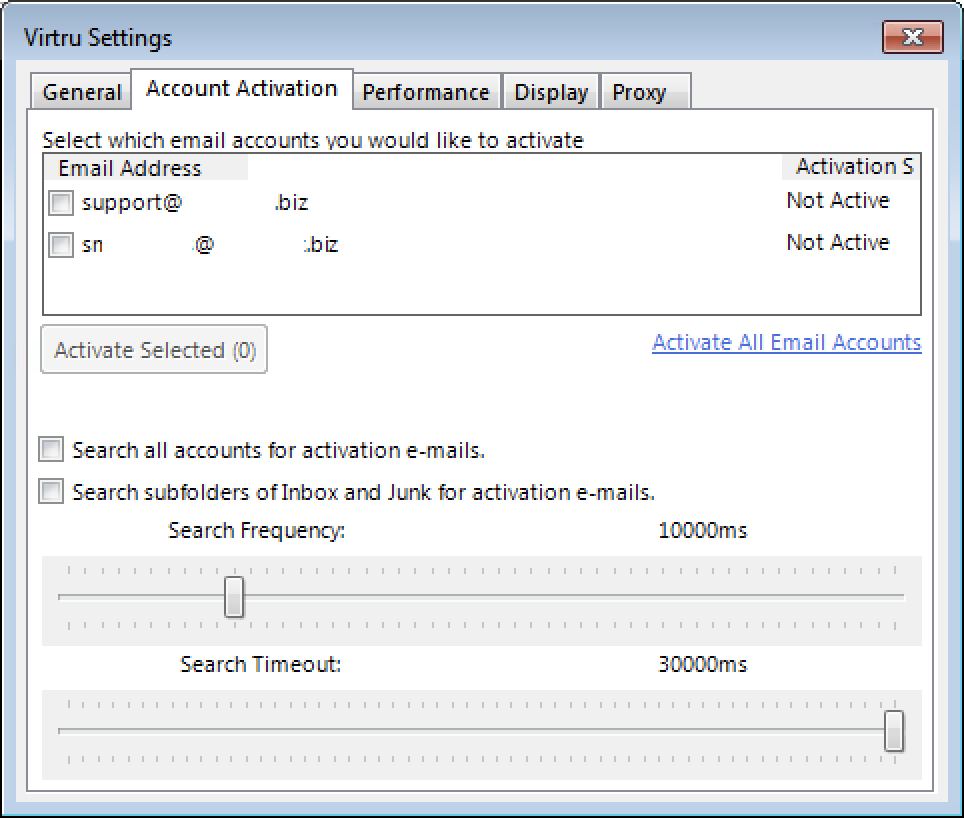Go to the Display tab
The image size is (964, 818).
(551, 92)
